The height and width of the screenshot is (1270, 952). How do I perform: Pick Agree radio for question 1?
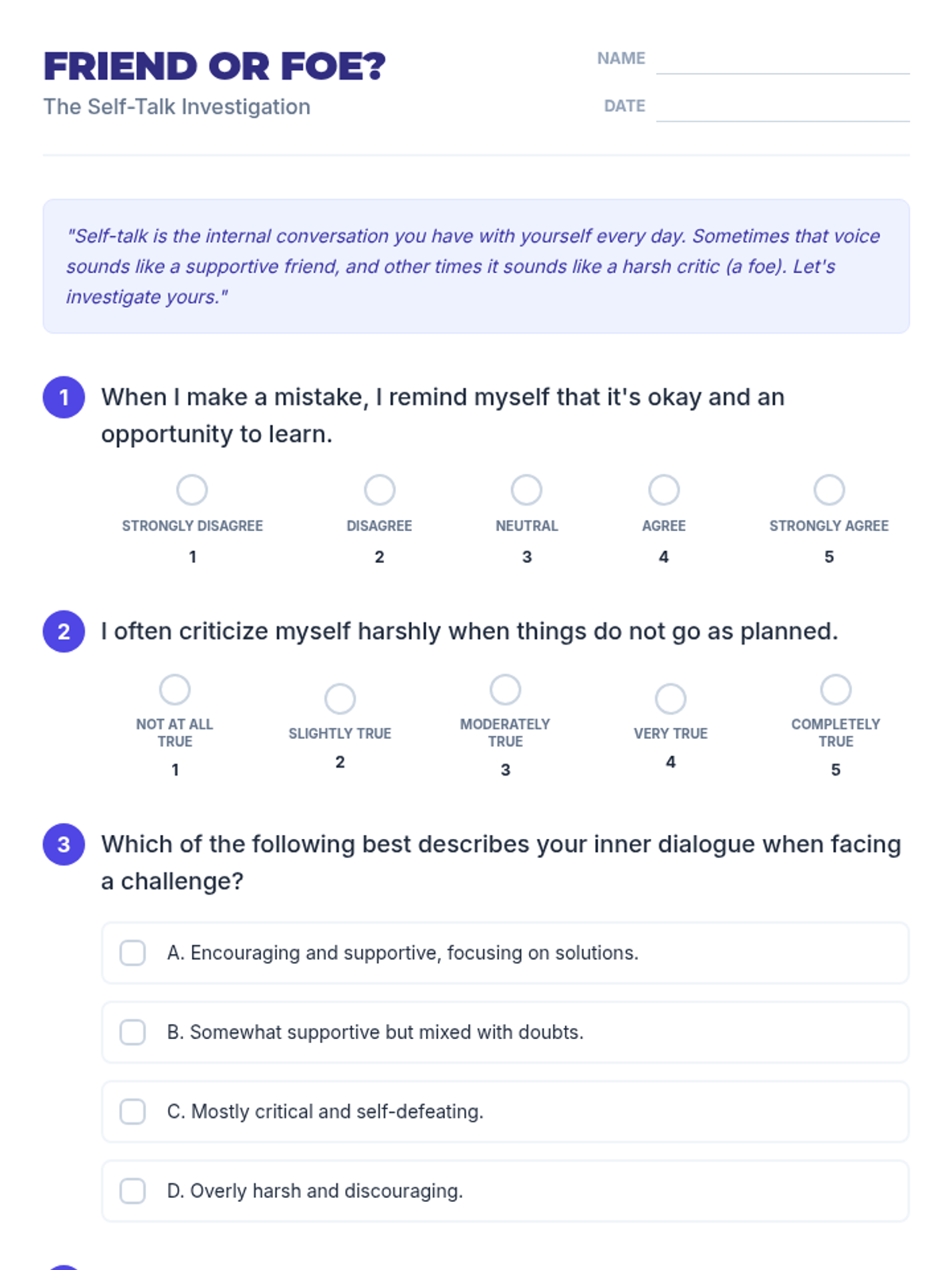click(664, 490)
